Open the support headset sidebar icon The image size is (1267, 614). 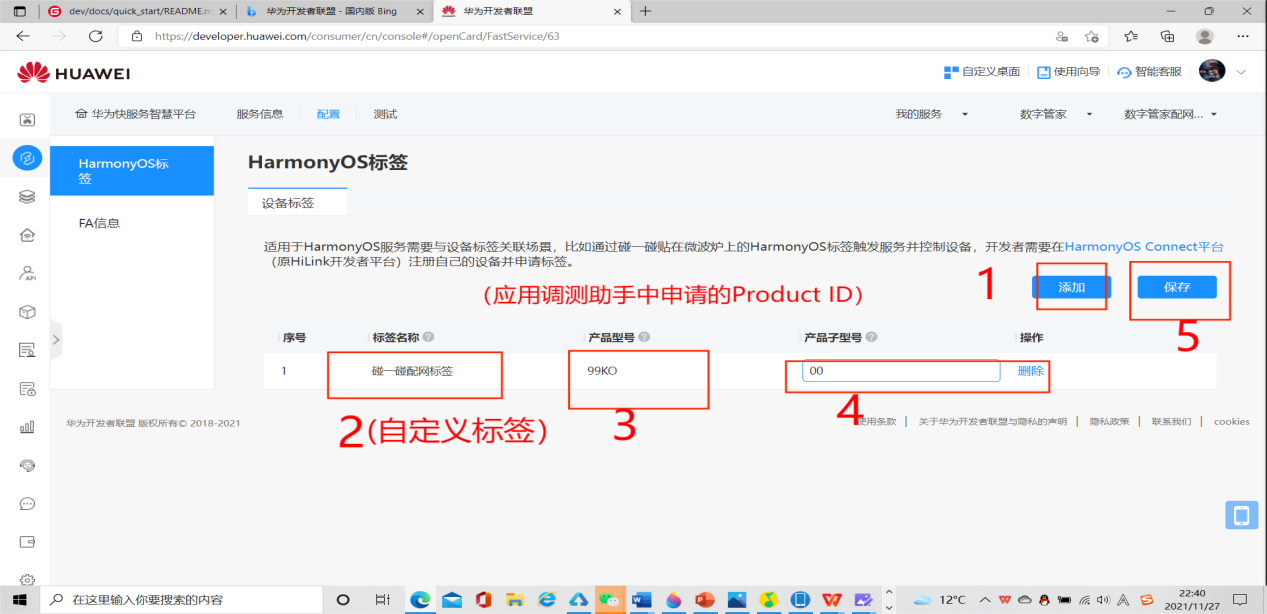coord(27,465)
